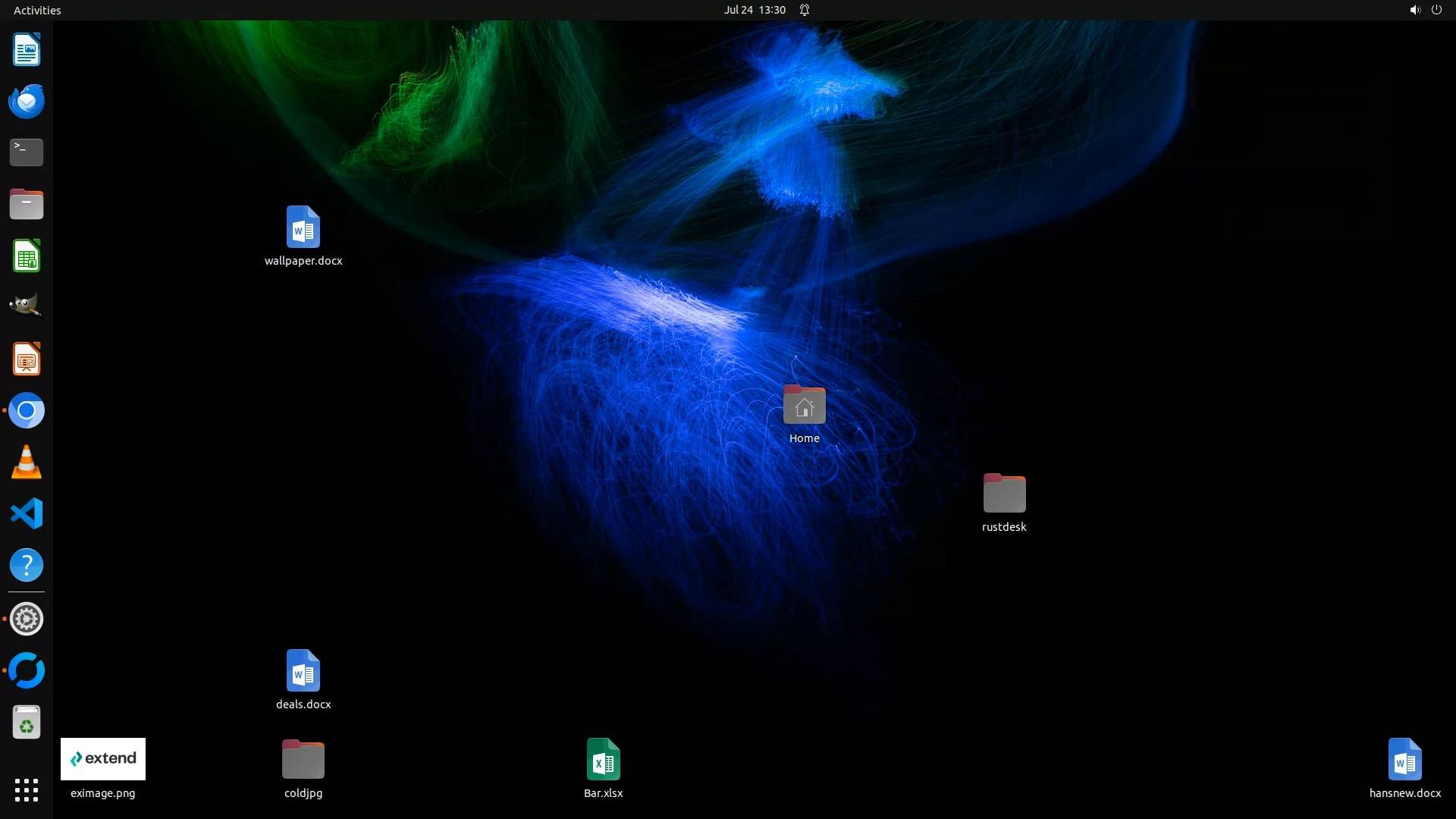This screenshot has height=819, width=1456.
Task: Launch VLC media player from dock
Action: click(27, 462)
